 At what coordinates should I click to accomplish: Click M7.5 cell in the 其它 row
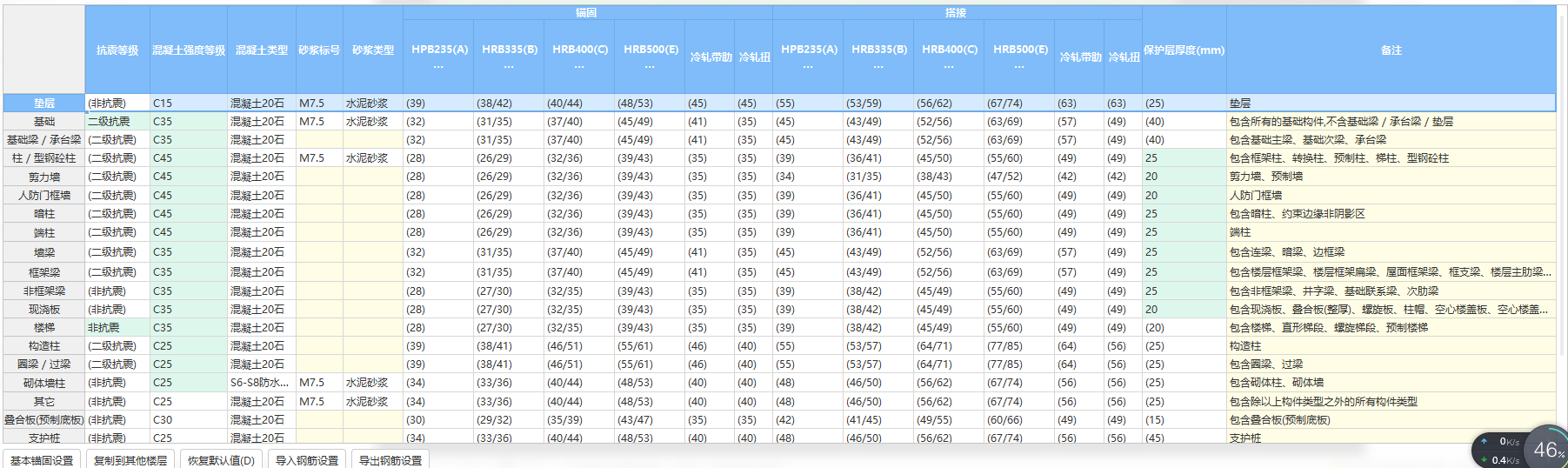point(319,402)
